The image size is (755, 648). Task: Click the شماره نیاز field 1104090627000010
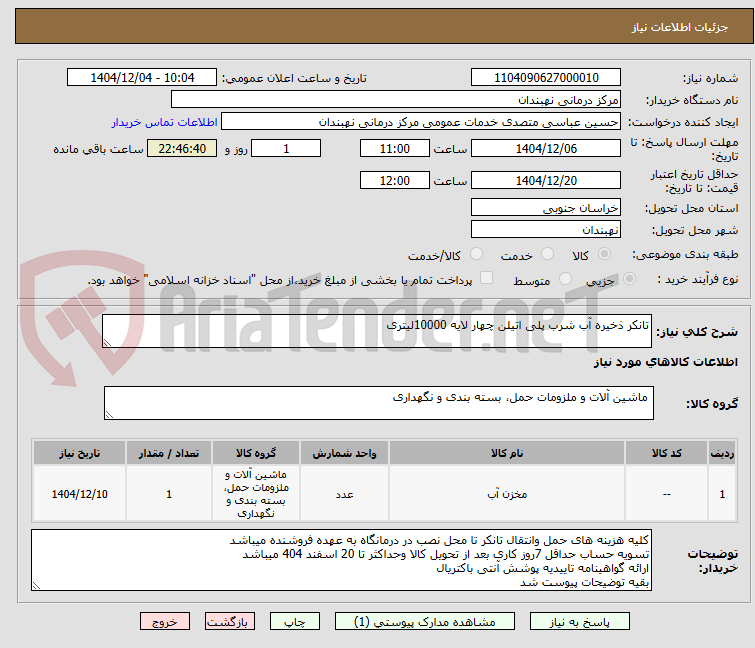point(546,78)
